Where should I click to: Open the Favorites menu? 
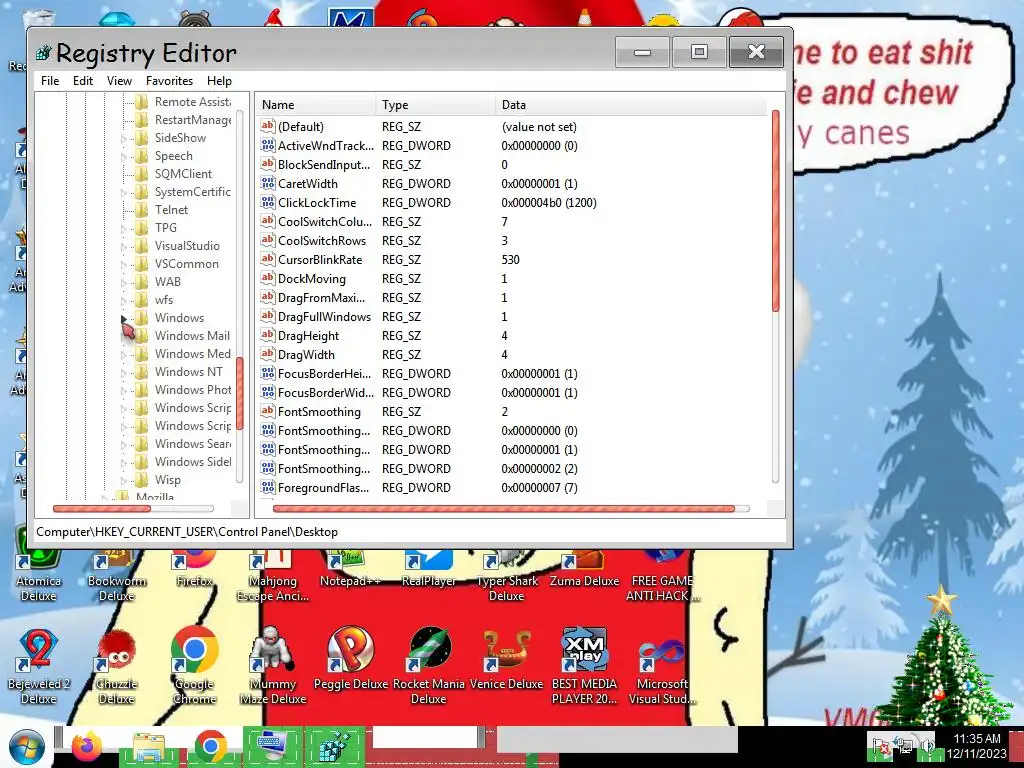169,81
